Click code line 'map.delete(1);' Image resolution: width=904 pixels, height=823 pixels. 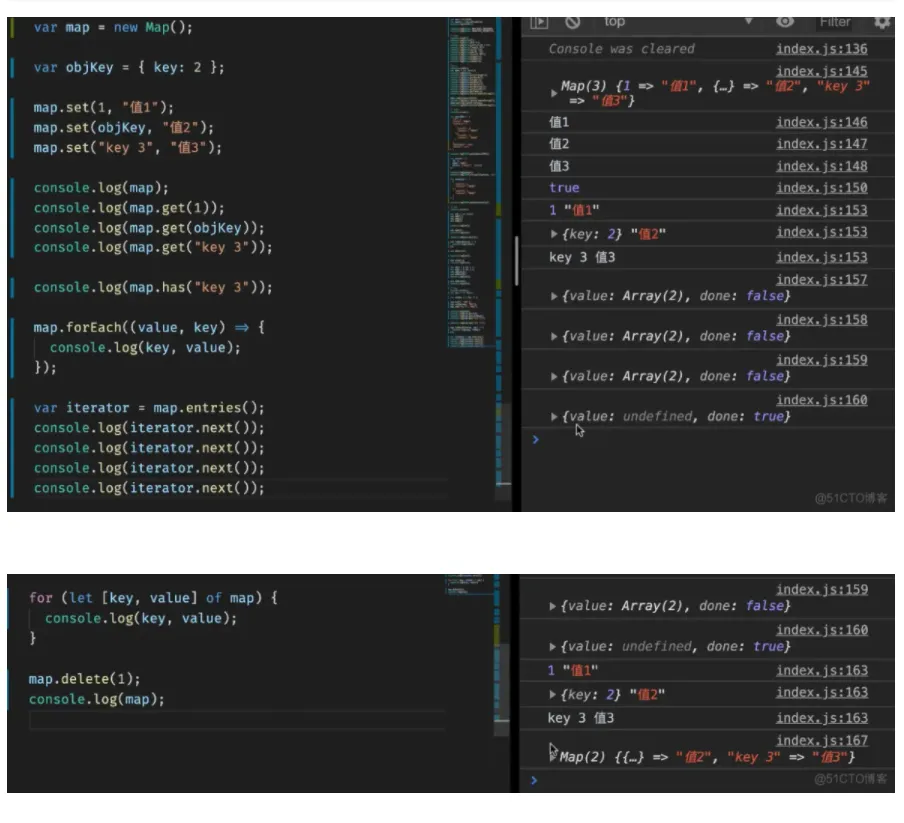(x=85, y=679)
